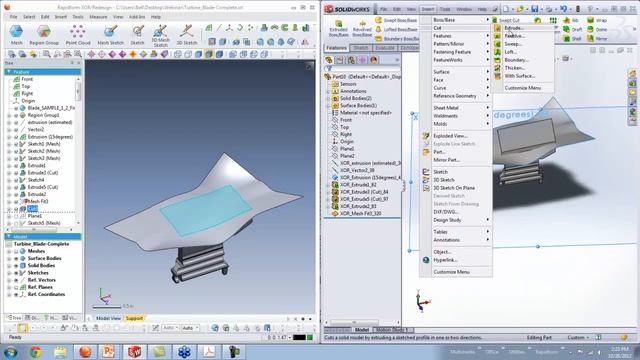Expand the Ref. Vectors node
Screen dimensions: 640x360
click(9, 280)
